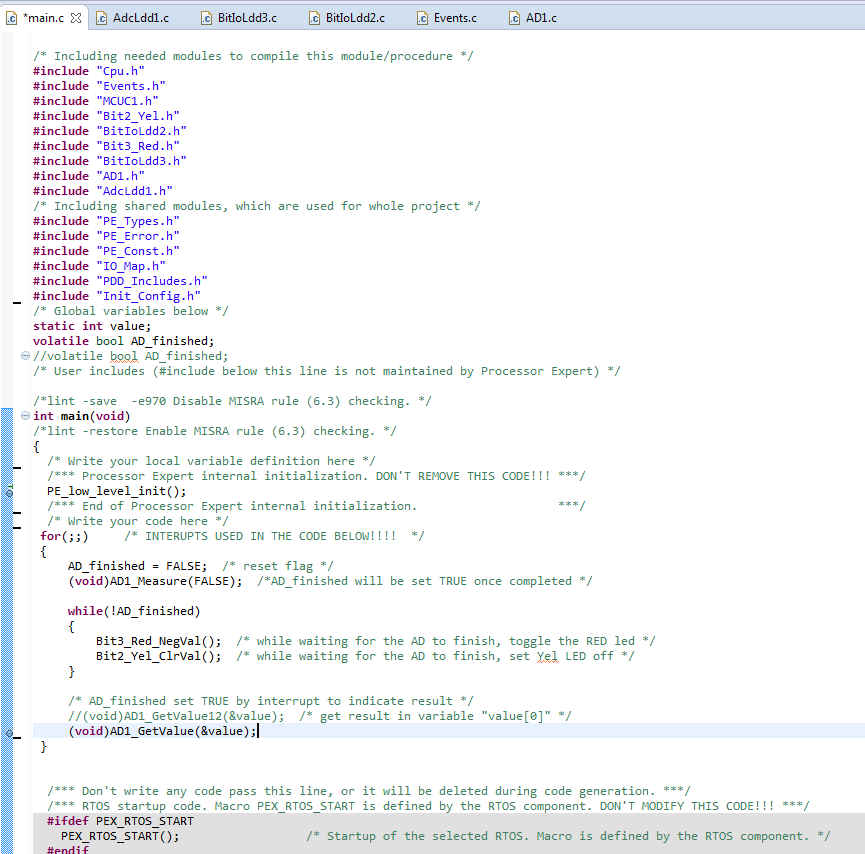Click the PEX_RTOS_START(); macro call
Image resolution: width=865 pixels, height=854 pixels.
[x=120, y=836]
